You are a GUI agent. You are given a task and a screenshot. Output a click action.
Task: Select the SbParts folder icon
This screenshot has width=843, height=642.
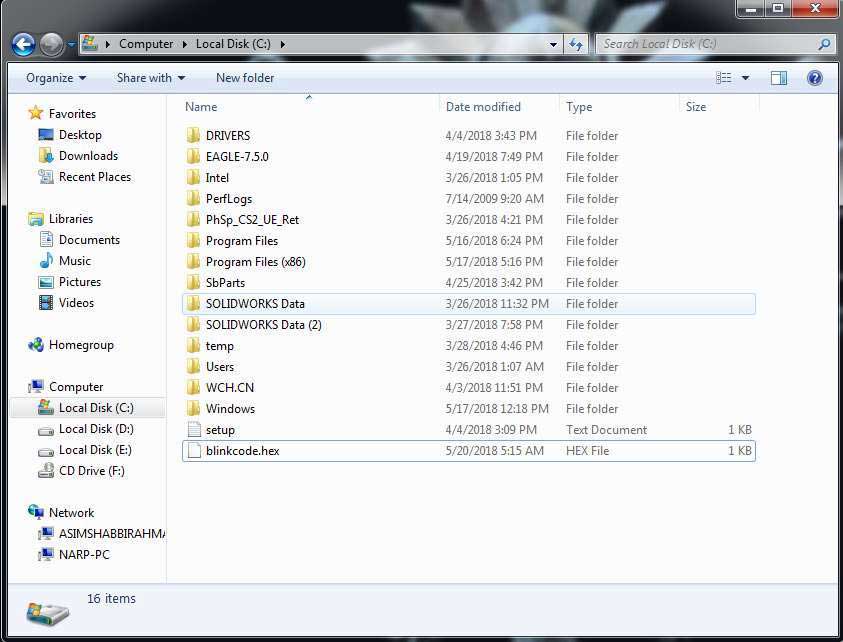[194, 282]
